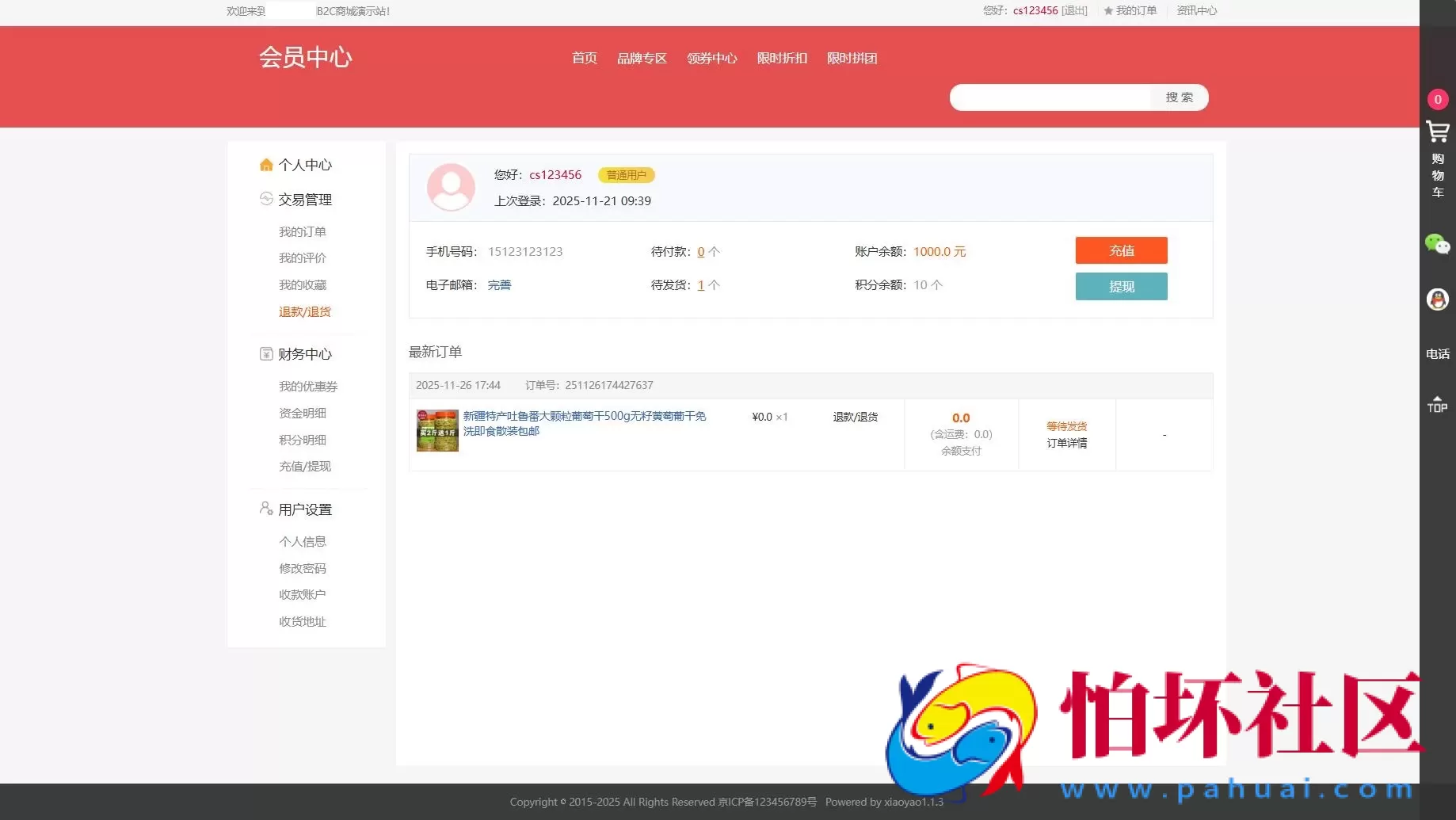Switch to the 品牌专区 menu

coord(642,58)
